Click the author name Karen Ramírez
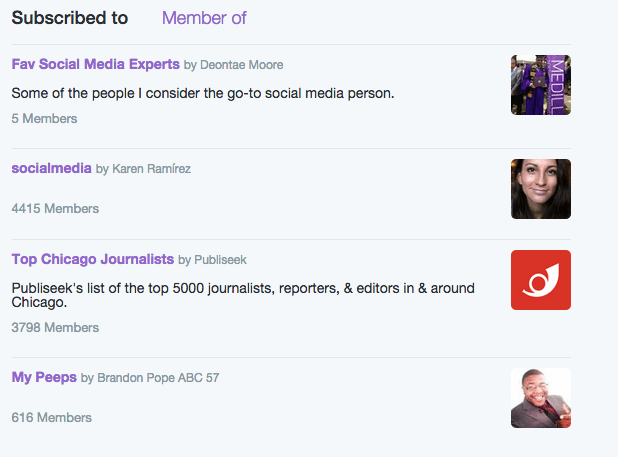The height and width of the screenshot is (457, 618). pos(151,169)
